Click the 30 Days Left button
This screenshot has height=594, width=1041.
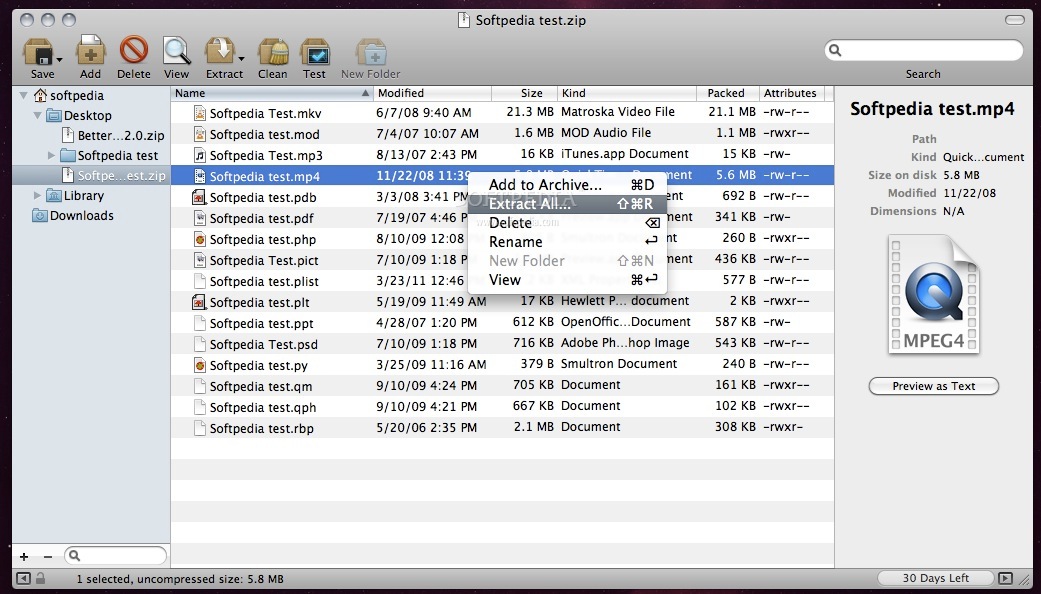pos(934,577)
